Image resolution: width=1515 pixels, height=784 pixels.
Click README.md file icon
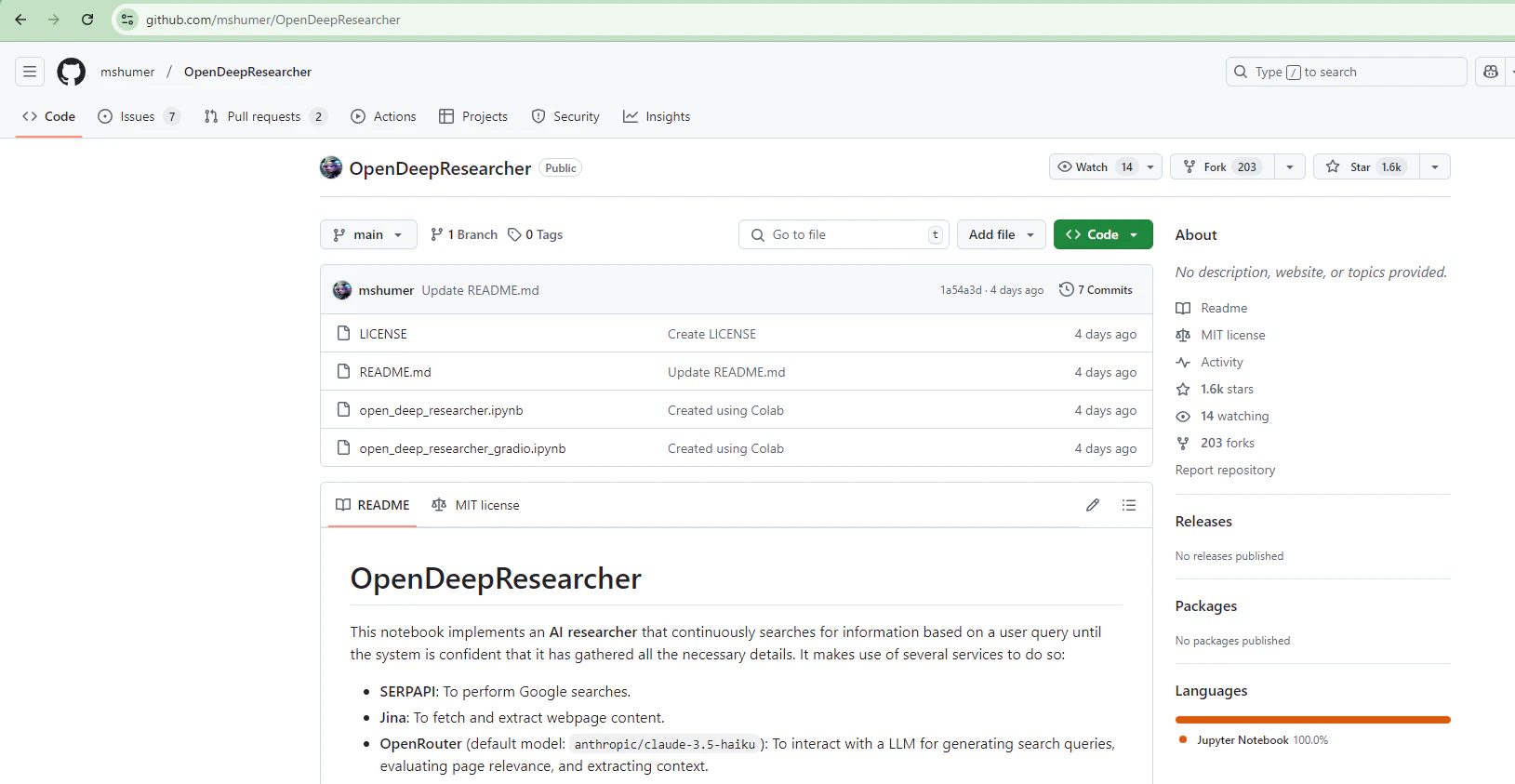pos(343,371)
